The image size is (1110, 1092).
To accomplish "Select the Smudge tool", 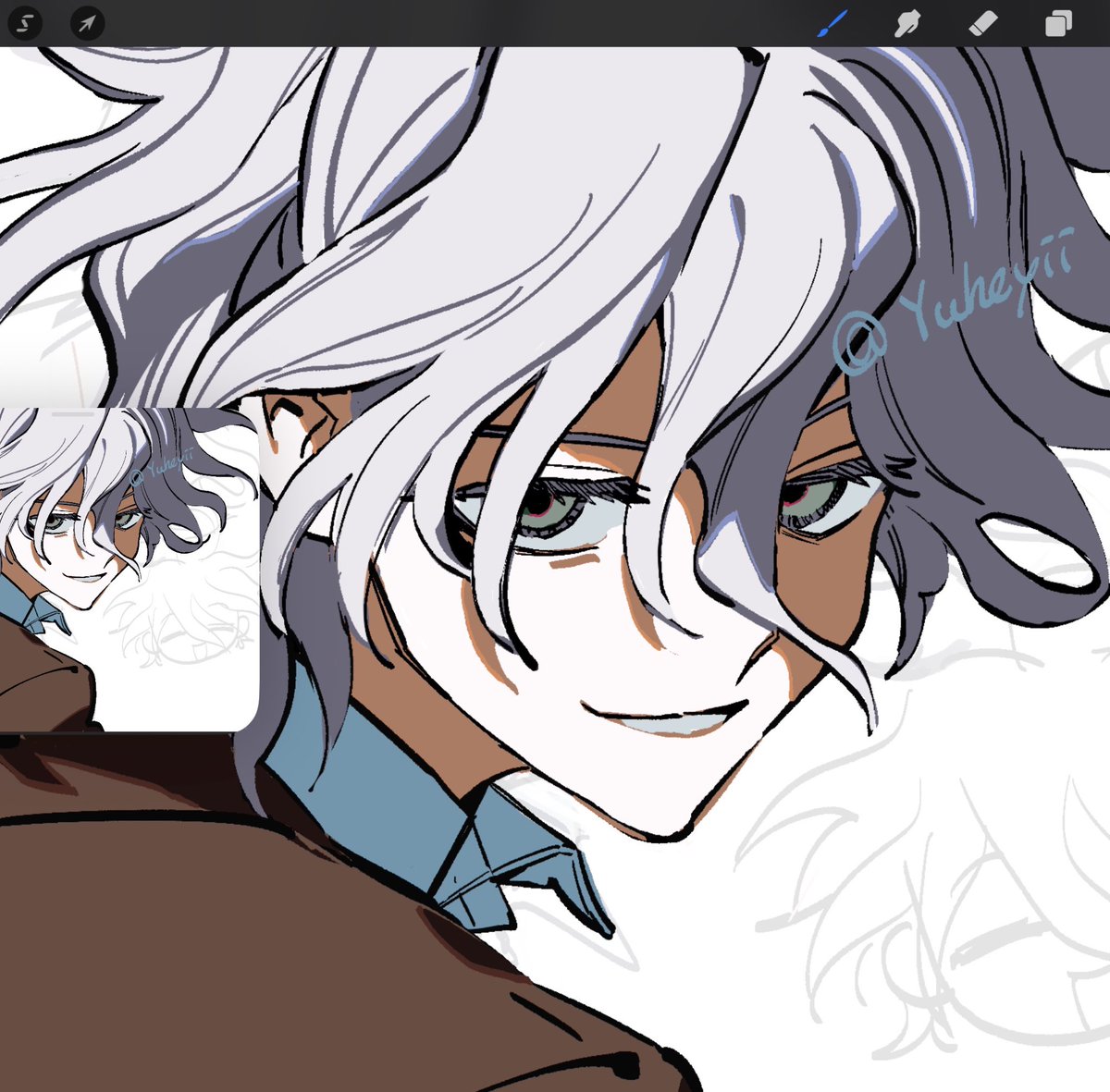I will (x=907, y=23).
